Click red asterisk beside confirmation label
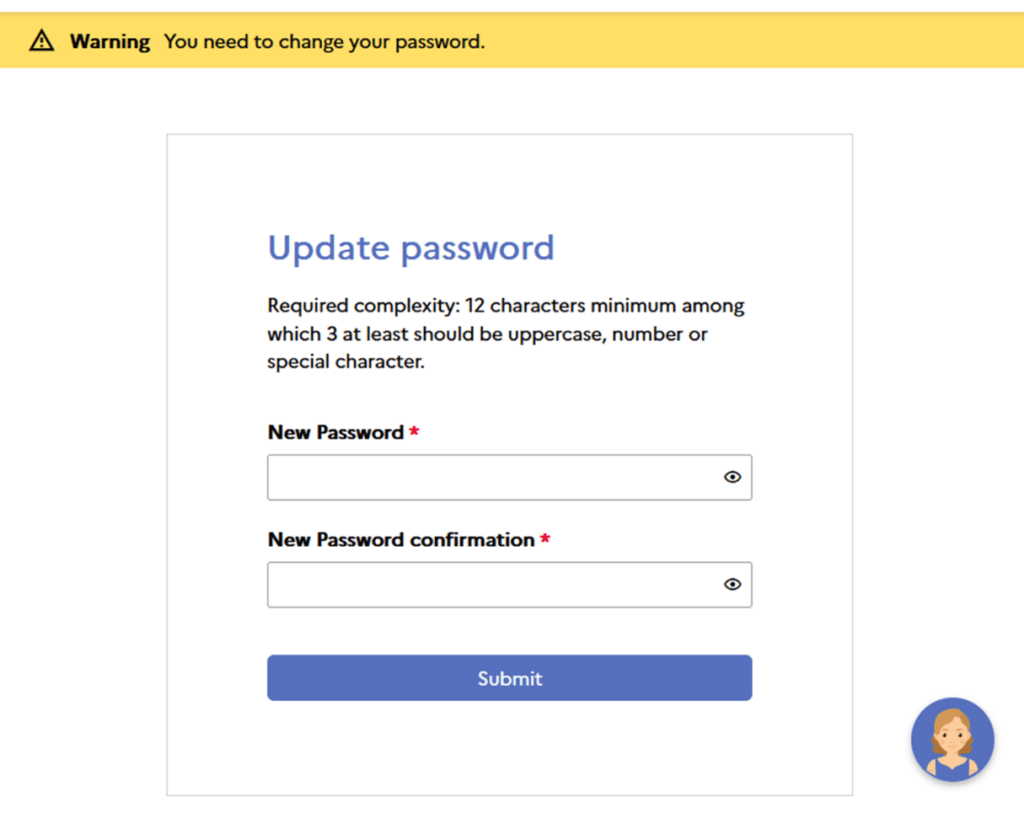The height and width of the screenshot is (818, 1024). 545,539
